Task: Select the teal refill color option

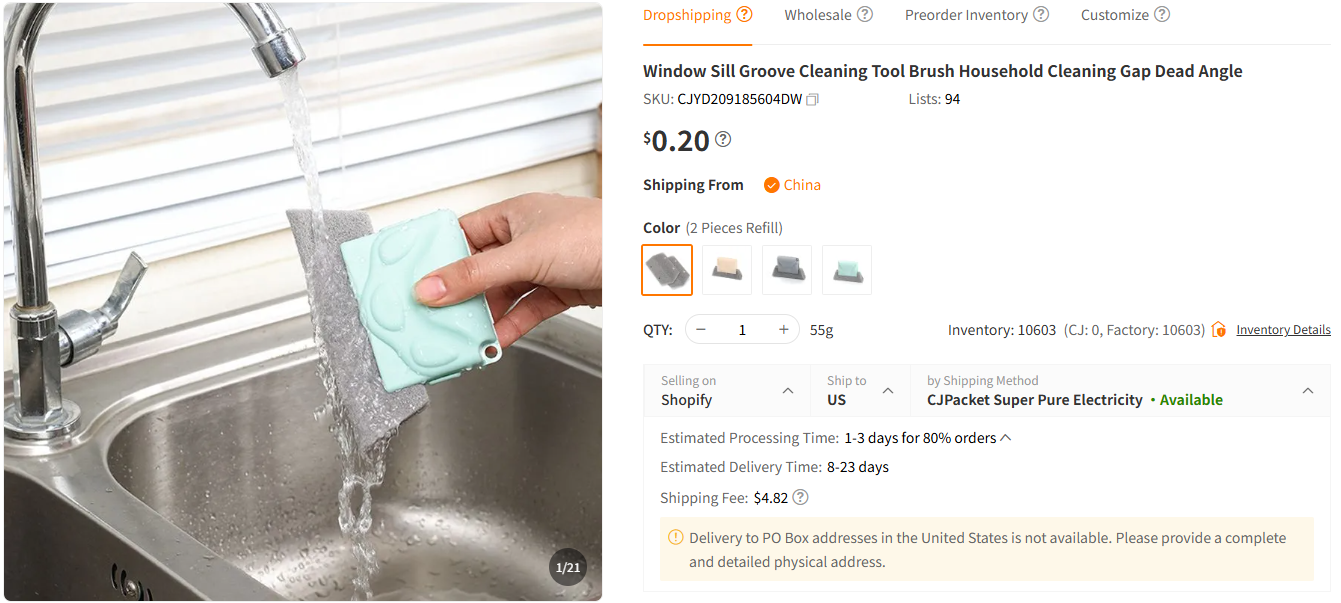Action: (x=847, y=269)
